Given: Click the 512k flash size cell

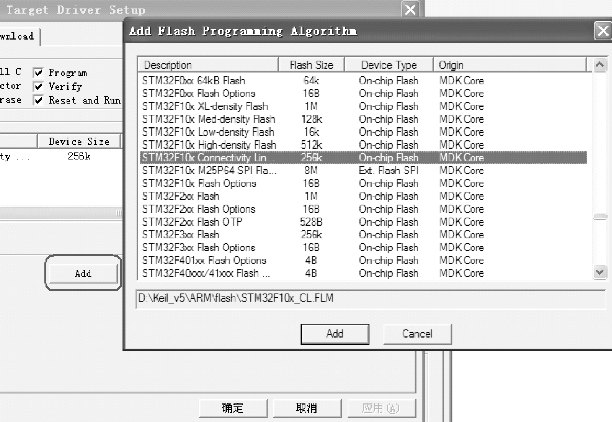Looking at the screenshot, I should [311, 145].
